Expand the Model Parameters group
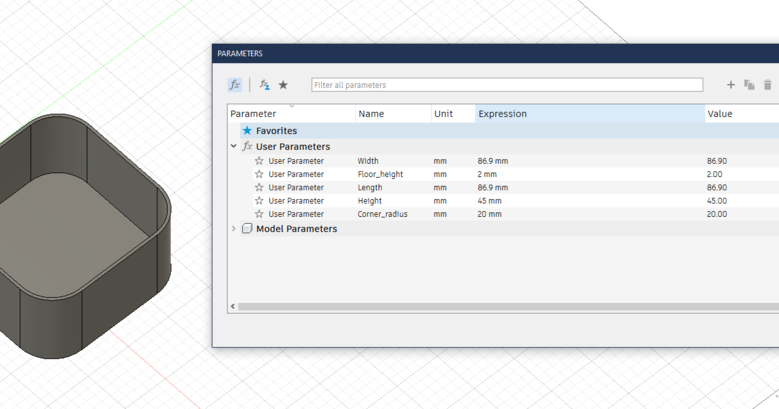779x409 pixels. [x=234, y=229]
